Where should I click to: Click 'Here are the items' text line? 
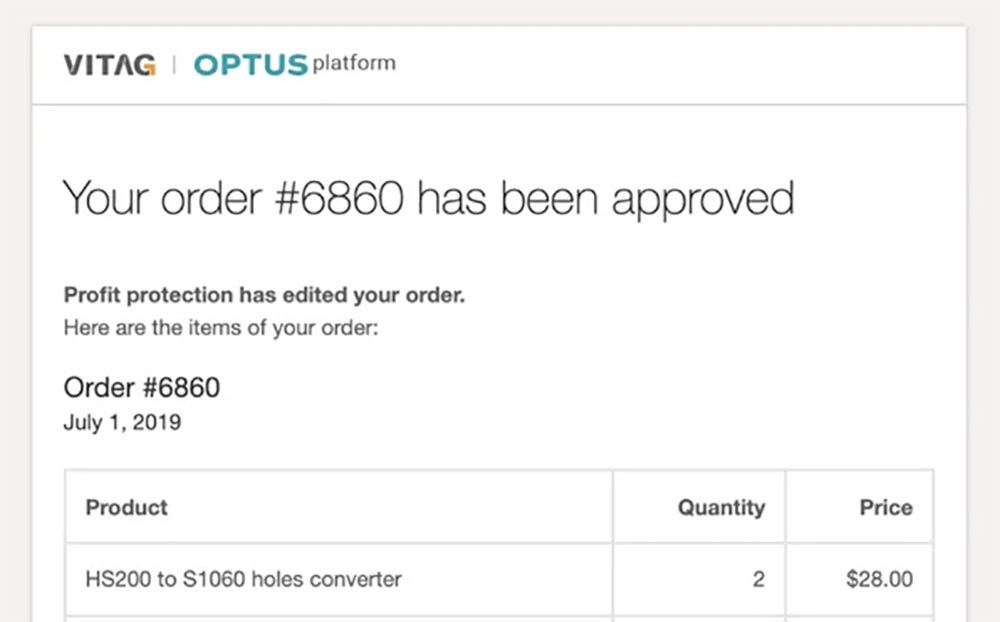click(220, 327)
